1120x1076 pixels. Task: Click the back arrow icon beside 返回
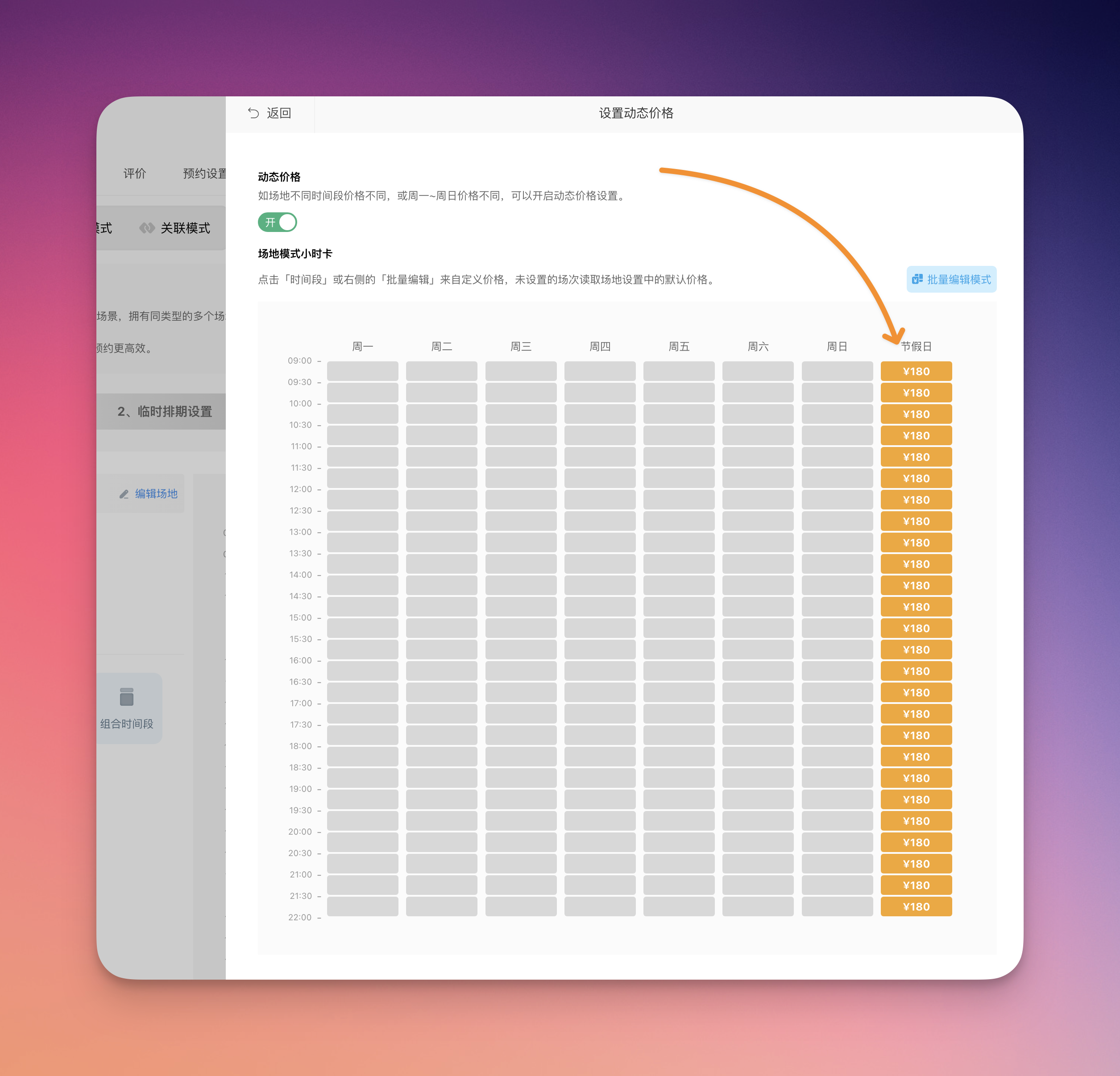pyautogui.click(x=253, y=113)
